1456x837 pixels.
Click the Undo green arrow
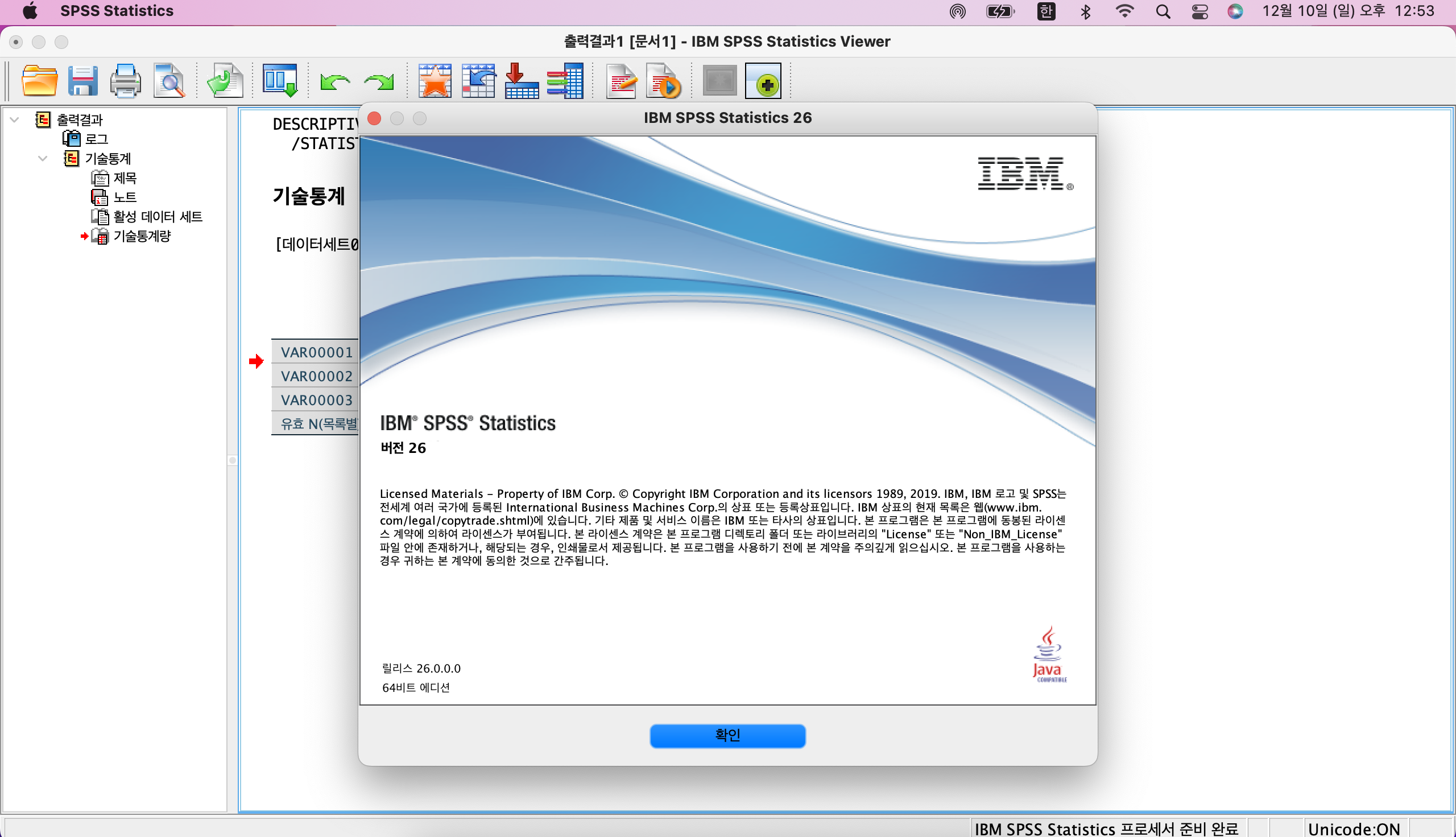335,82
